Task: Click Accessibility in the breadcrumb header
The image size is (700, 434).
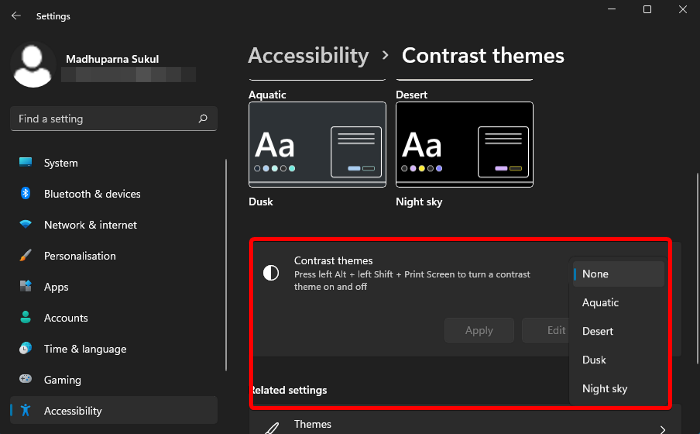Action: coord(308,56)
